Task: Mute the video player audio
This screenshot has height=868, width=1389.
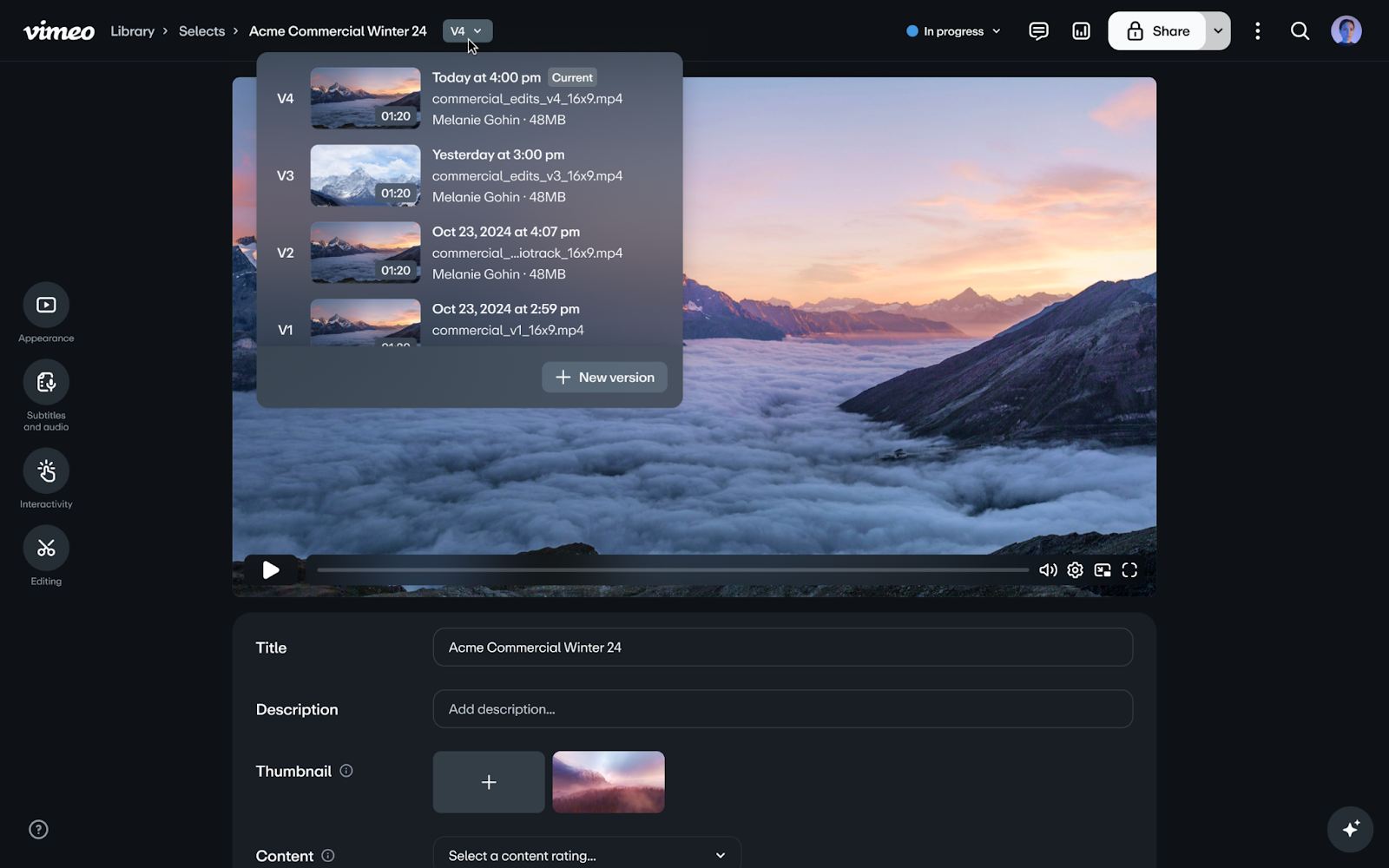Action: pyautogui.click(x=1048, y=569)
